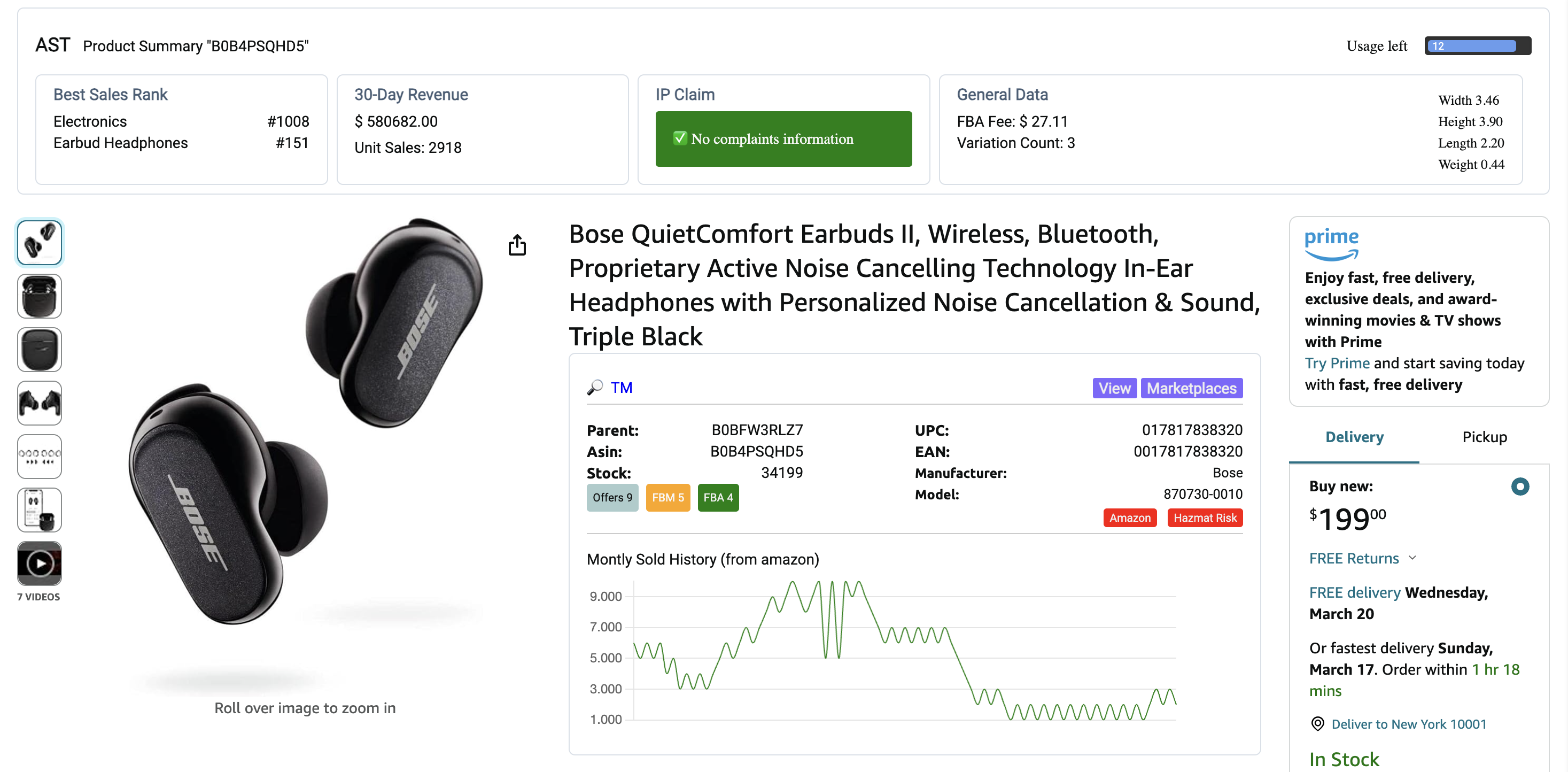Click the Stock value 34199
This screenshot has width=1568, height=772.
[781, 473]
